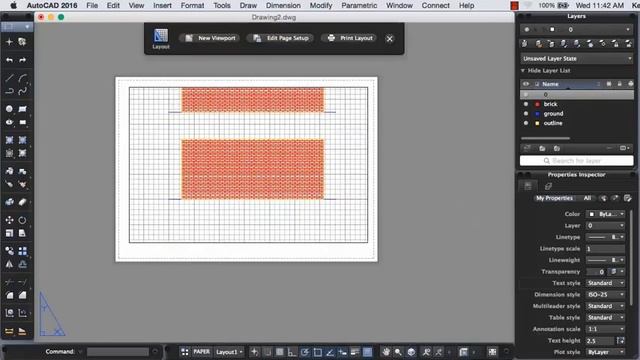Select the Move tool with four arrows
Viewport: 640px width, 360px height.
pyautogui.click(x=9, y=220)
